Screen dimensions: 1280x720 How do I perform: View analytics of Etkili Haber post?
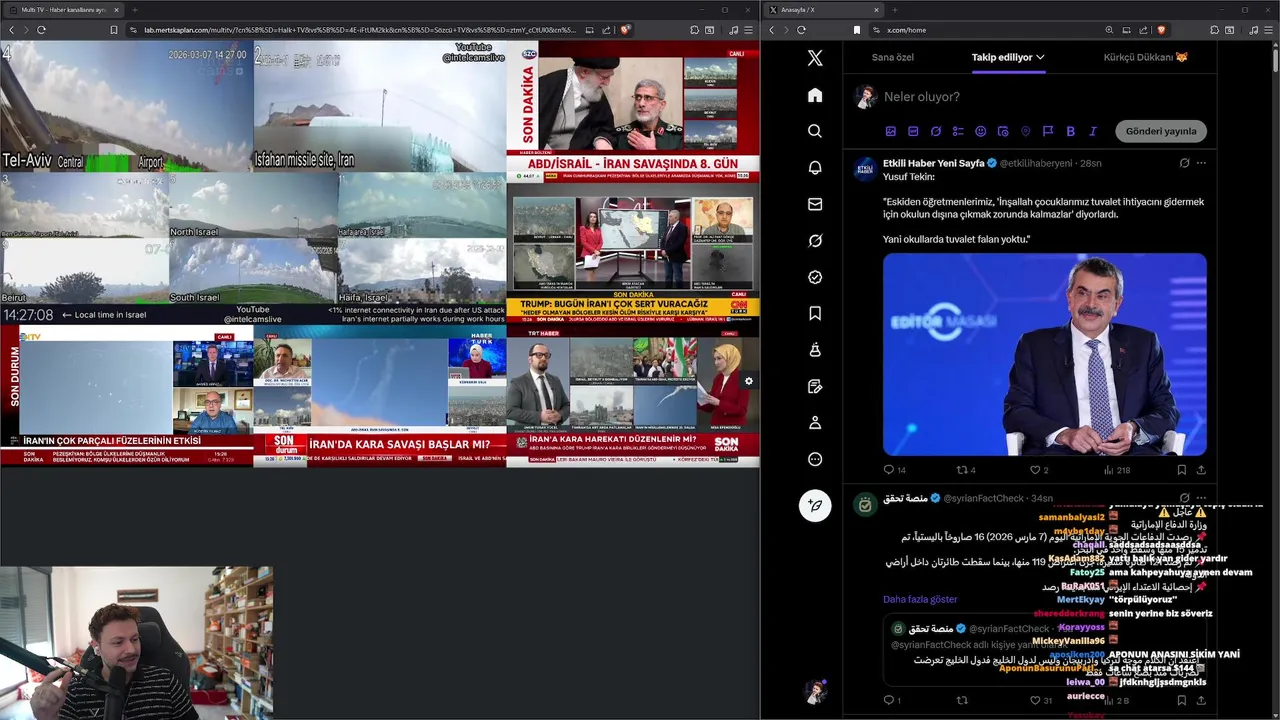coord(1117,470)
